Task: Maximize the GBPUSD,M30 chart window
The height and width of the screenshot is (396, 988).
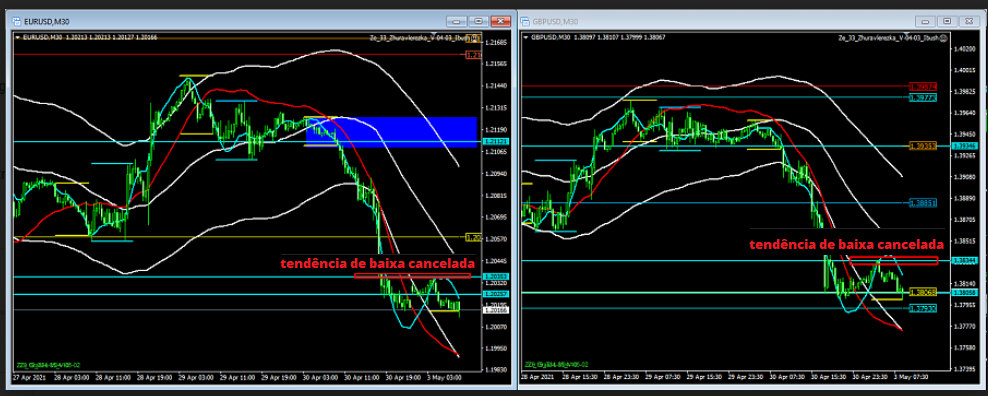Action: [948, 21]
